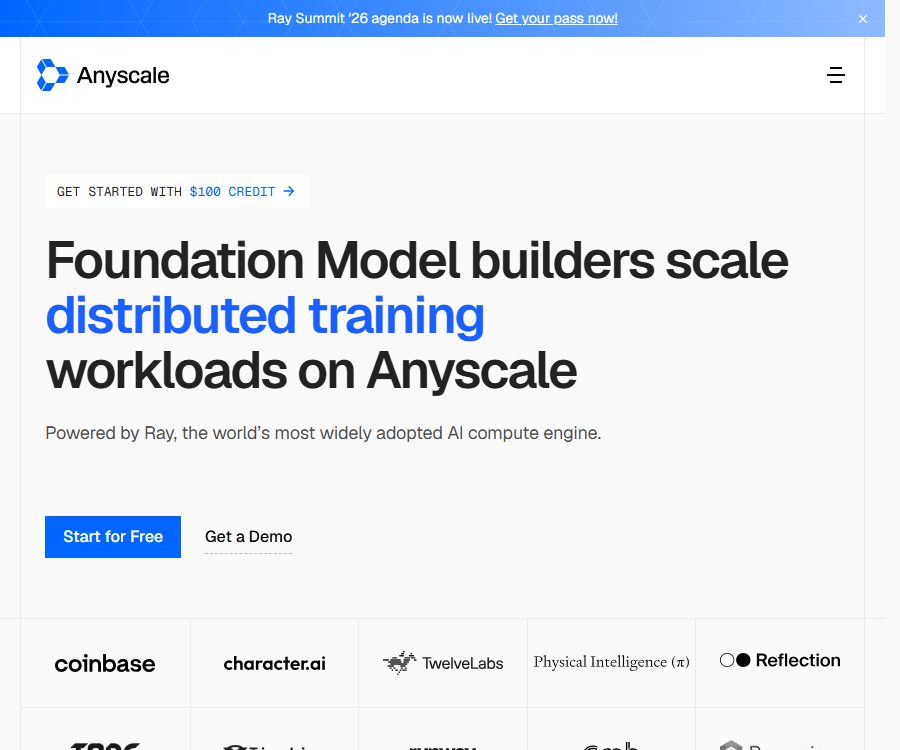900x750 pixels.
Task: Open the hamburger navigation menu
Action: tap(836, 75)
